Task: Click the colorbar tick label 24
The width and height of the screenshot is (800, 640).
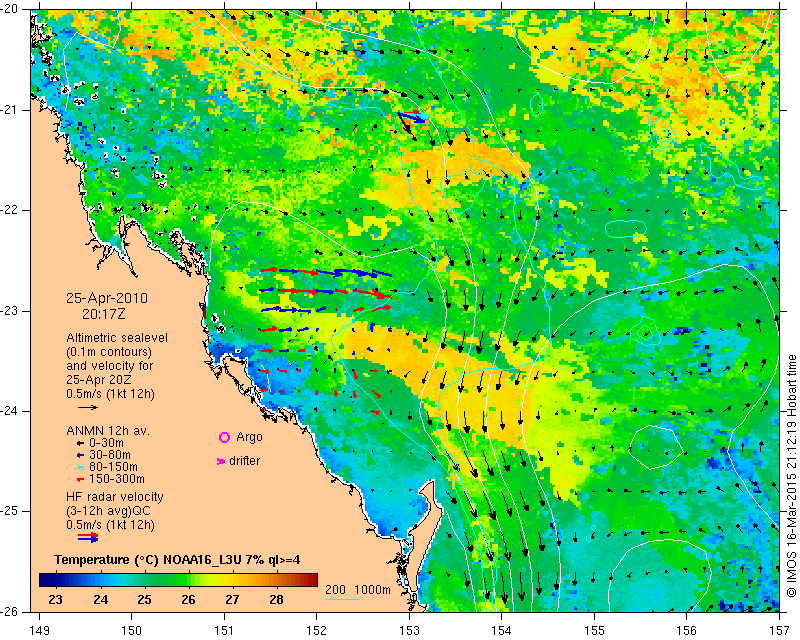Action: pyautogui.click(x=101, y=599)
